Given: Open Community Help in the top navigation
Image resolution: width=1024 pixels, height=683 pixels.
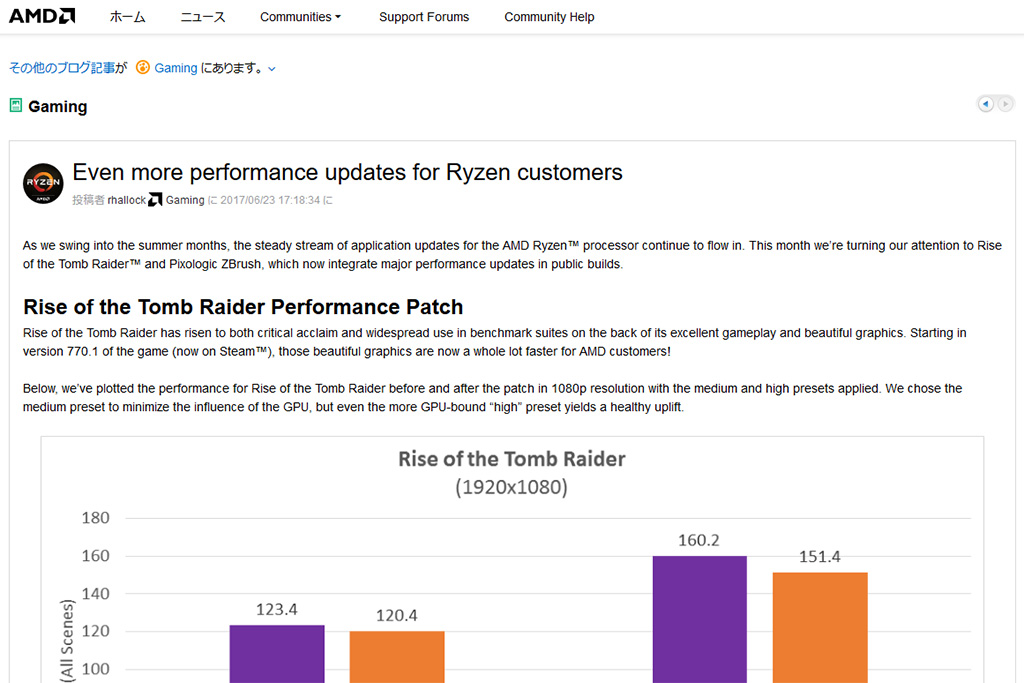Looking at the screenshot, I should coord(549,17).
